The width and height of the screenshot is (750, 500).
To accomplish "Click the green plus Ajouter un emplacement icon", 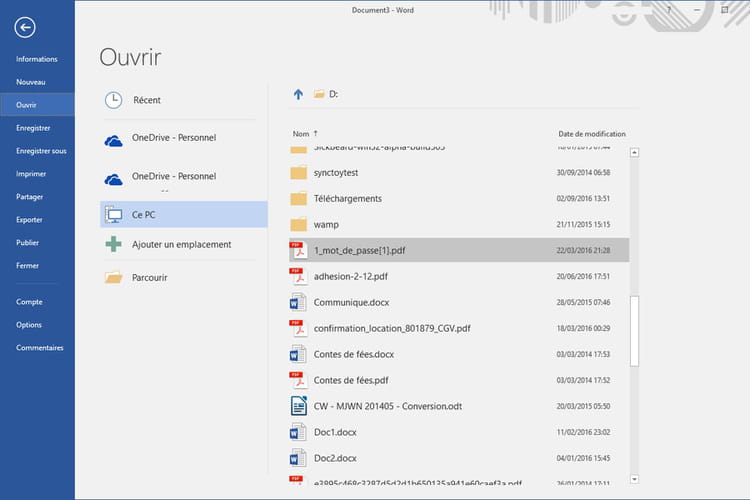I will [113, 244].
